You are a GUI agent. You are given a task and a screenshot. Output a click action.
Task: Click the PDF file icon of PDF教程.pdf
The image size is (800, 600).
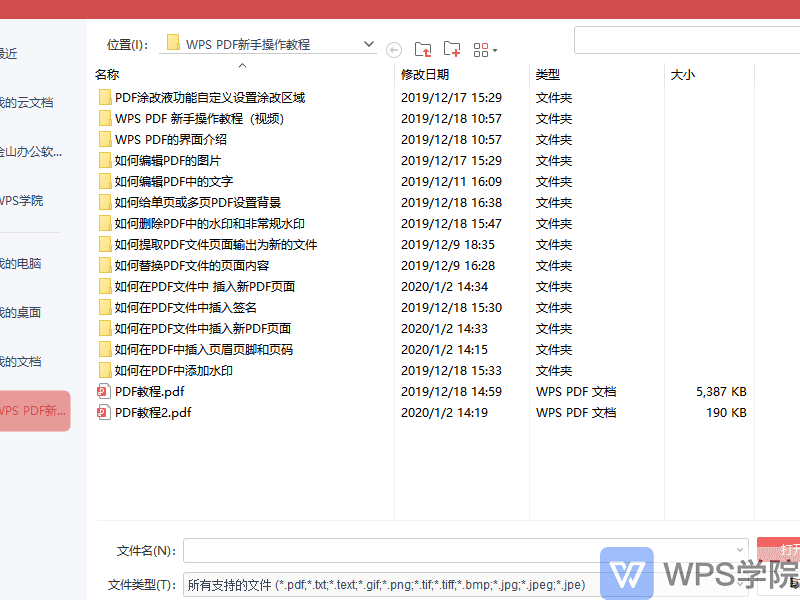[104, 391]
